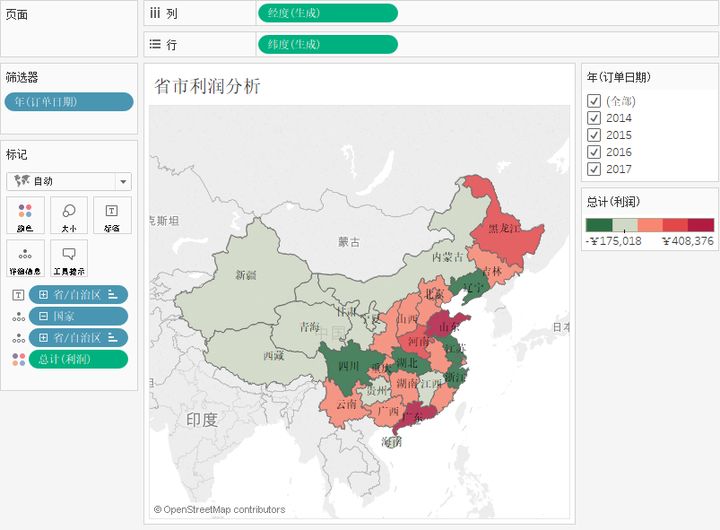Click the 青海 province on the map
720x530 pixels.
[x=309, y=327]
